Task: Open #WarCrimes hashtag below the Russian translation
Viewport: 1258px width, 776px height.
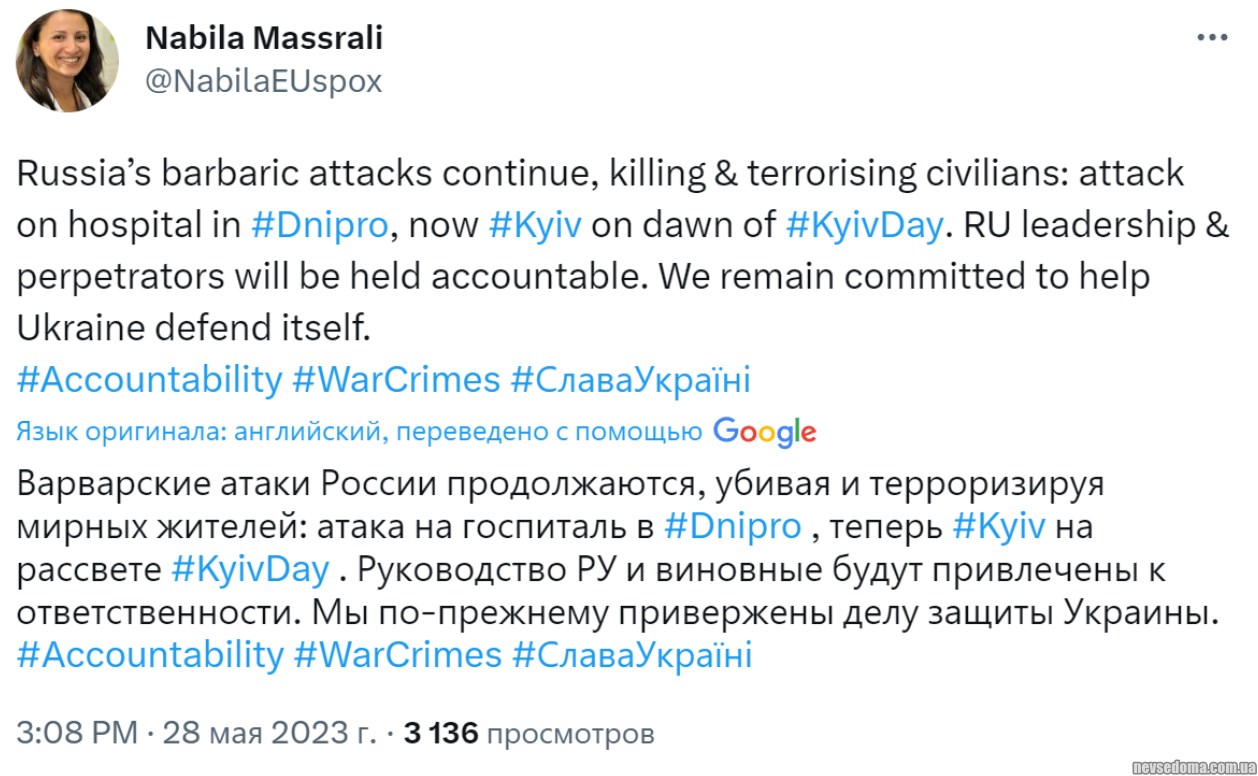Action: tap(397, 655)
